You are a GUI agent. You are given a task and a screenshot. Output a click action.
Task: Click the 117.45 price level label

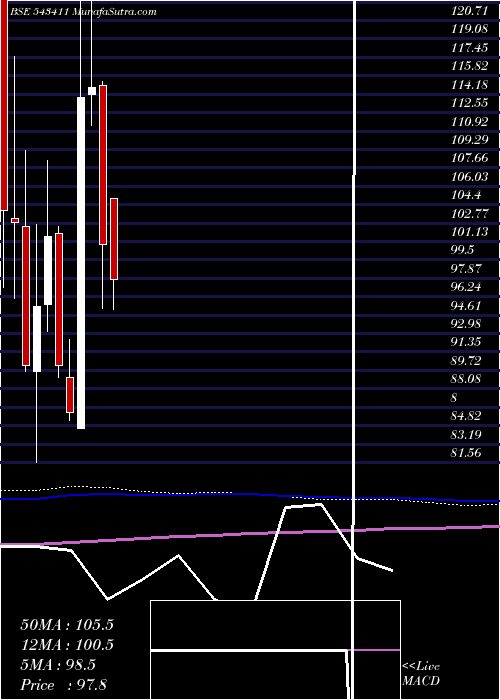click(470, 48)
